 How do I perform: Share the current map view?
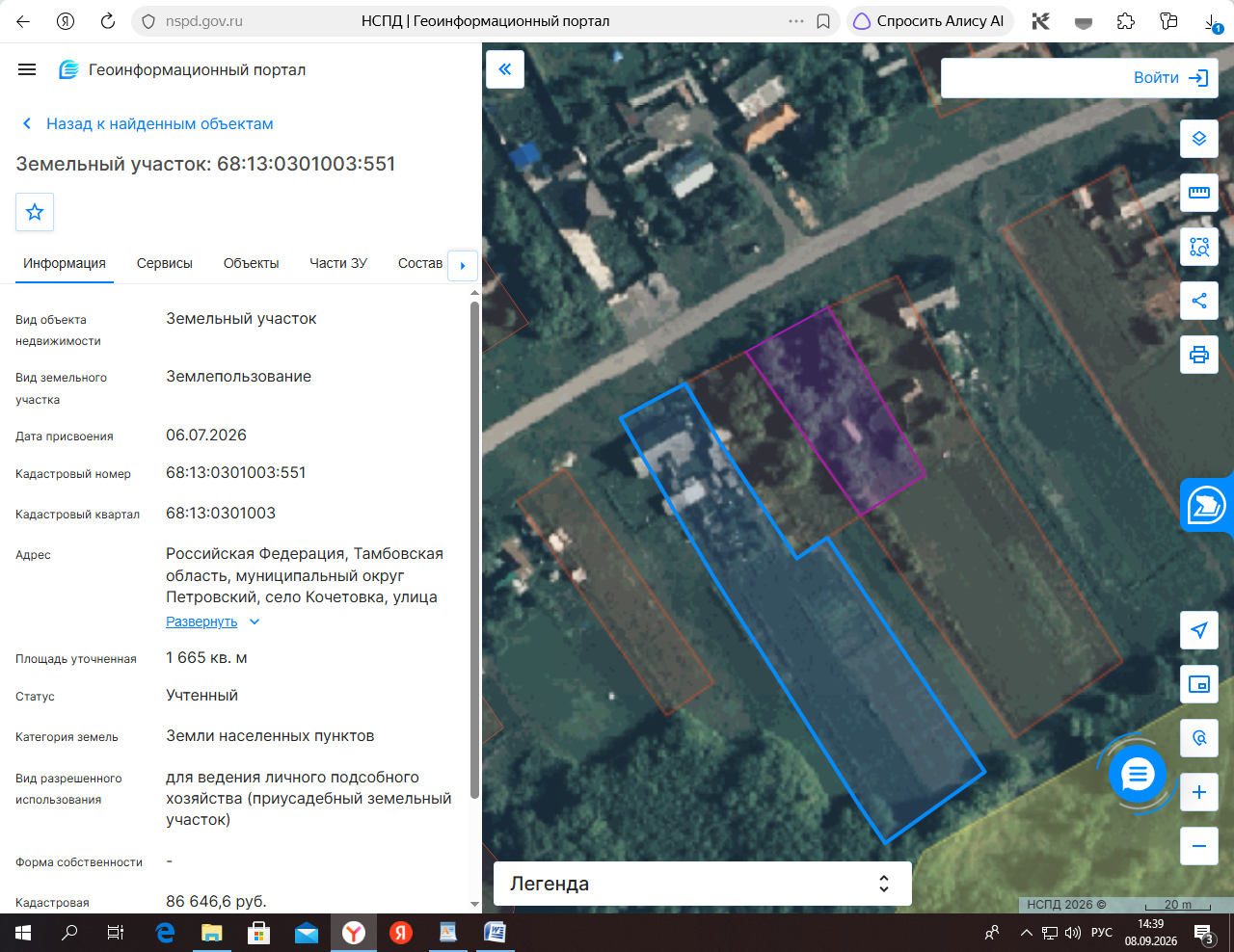point(1199,301)
